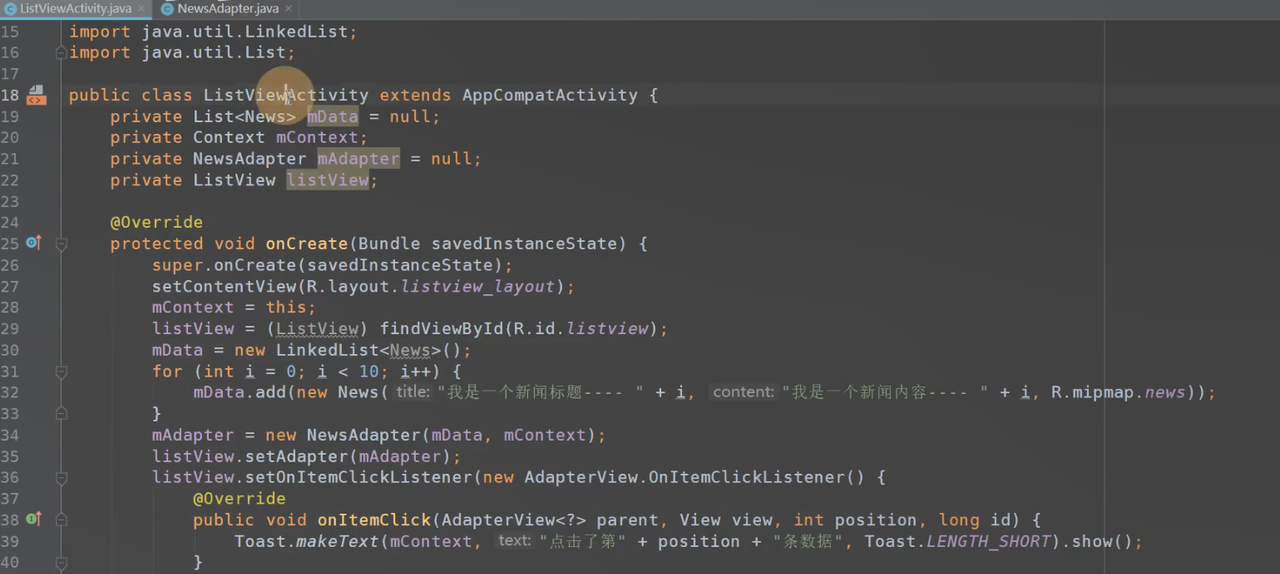1280x574 pixels.
Task: Click the onCreate method name
Action: point(306,243)
